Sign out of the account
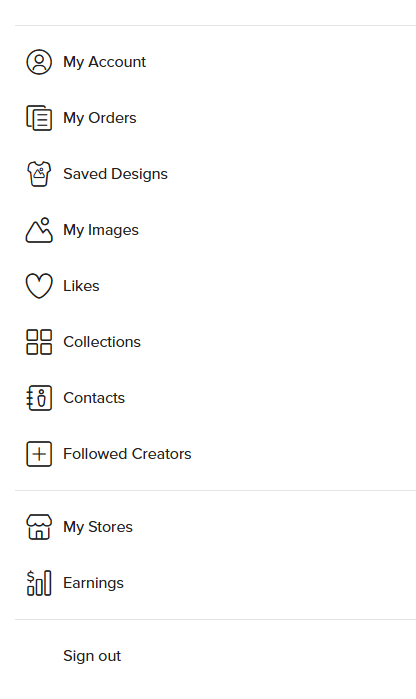Screen dimensions: 416x699 [92, 656]
